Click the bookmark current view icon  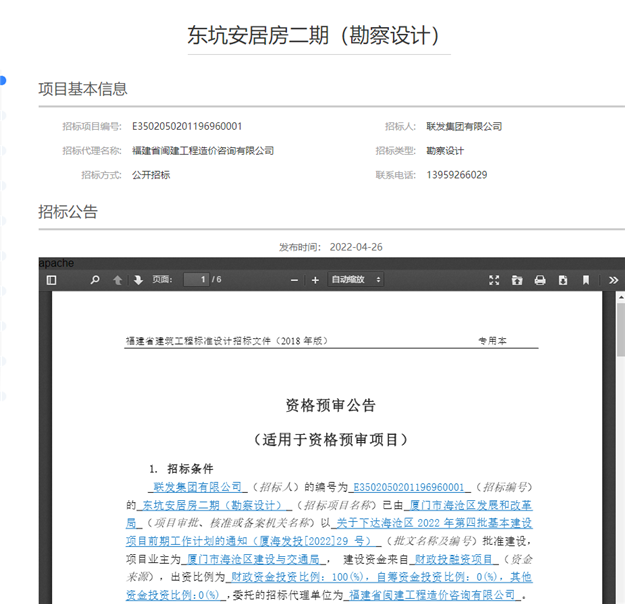pyautogui.click(x=586, y=280)
